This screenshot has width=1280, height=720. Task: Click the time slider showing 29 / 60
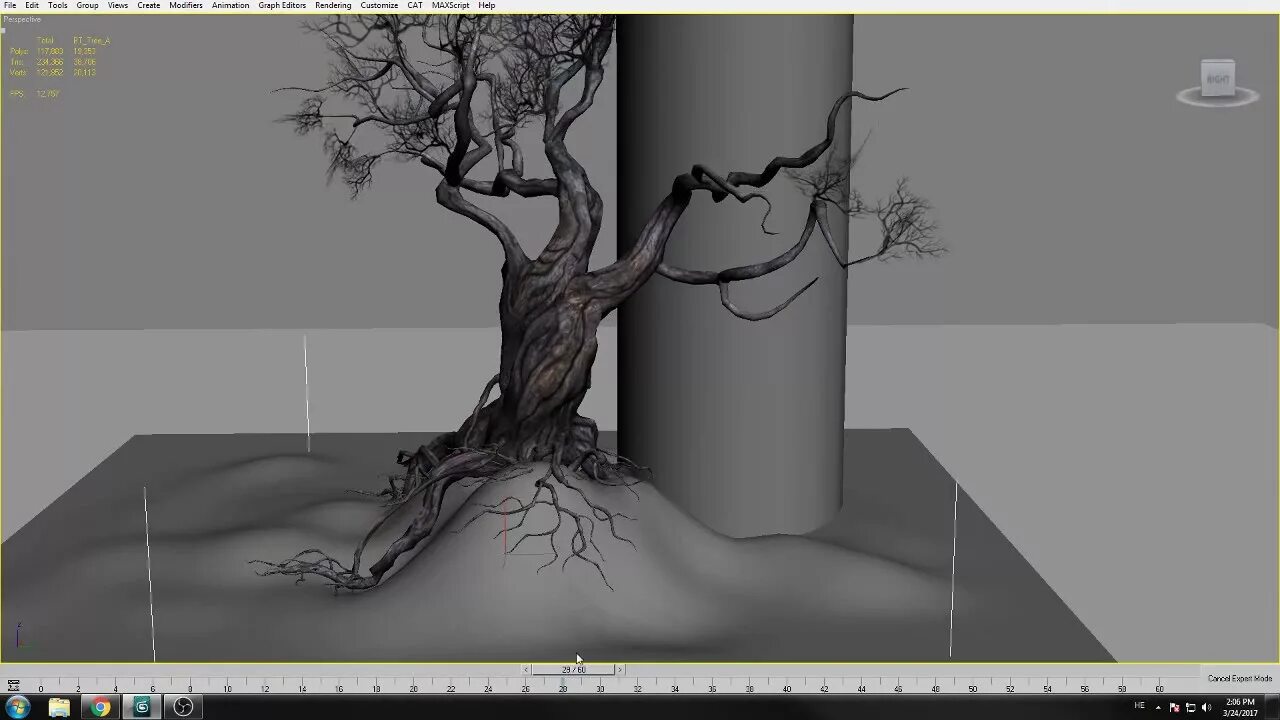pos(573,670)
